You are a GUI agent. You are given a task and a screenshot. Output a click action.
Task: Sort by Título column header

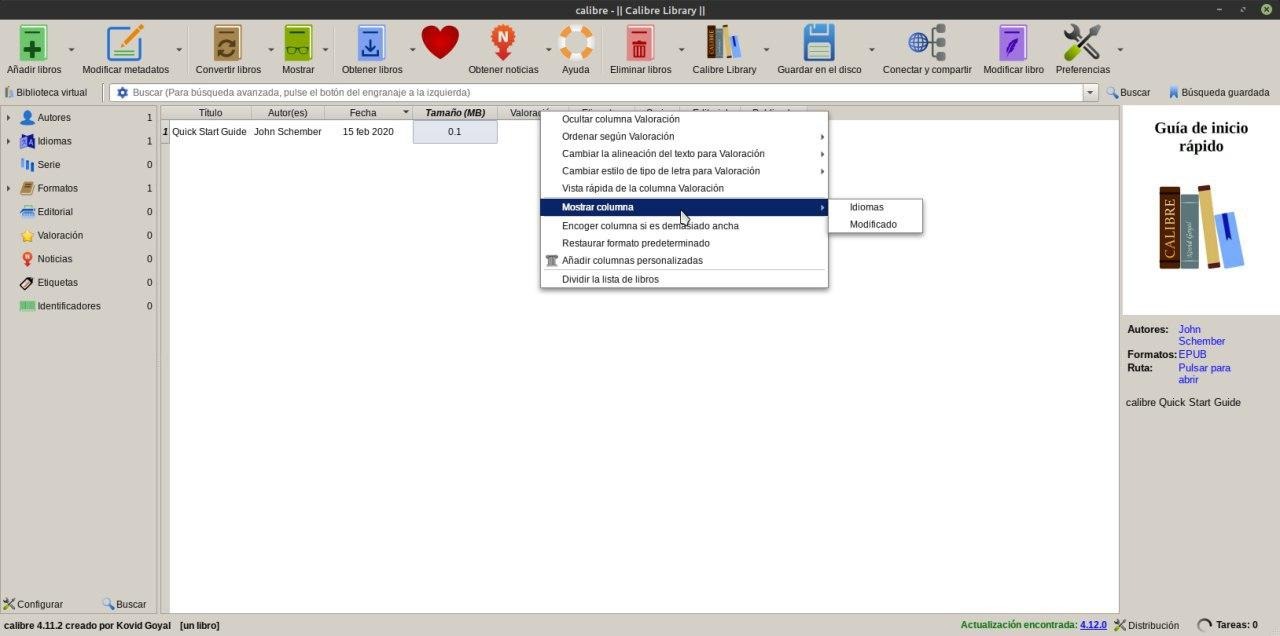(x=210, y=113)
